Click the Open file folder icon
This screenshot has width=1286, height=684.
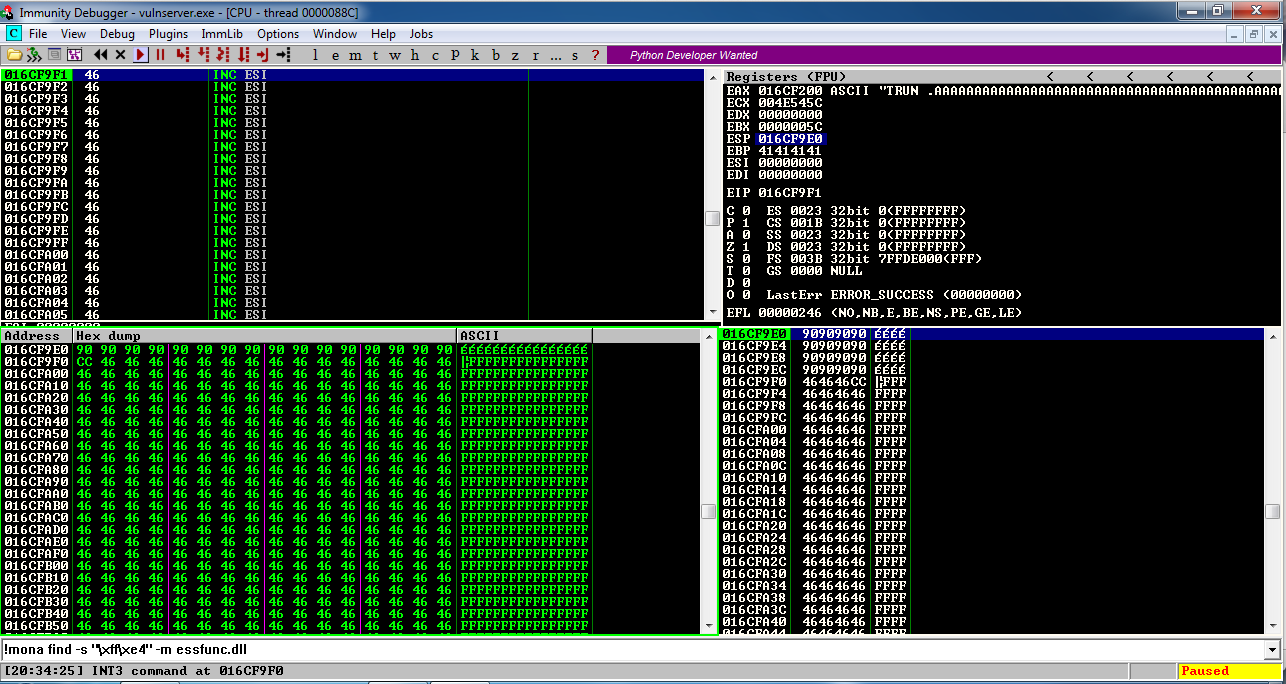pos(14,55)
